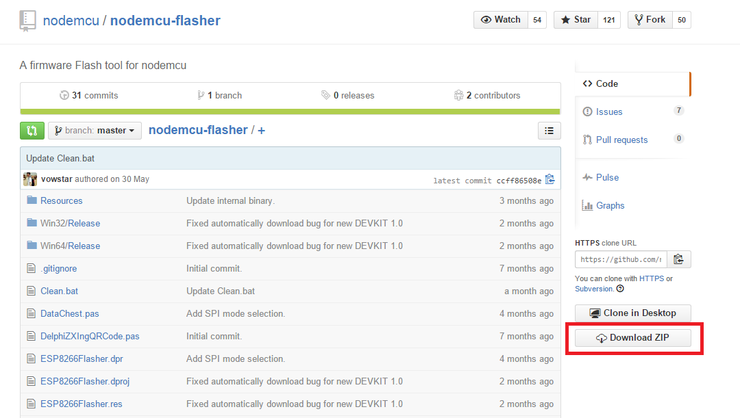Click the repository book icon

pyautogui.click(x=27, y=21)
